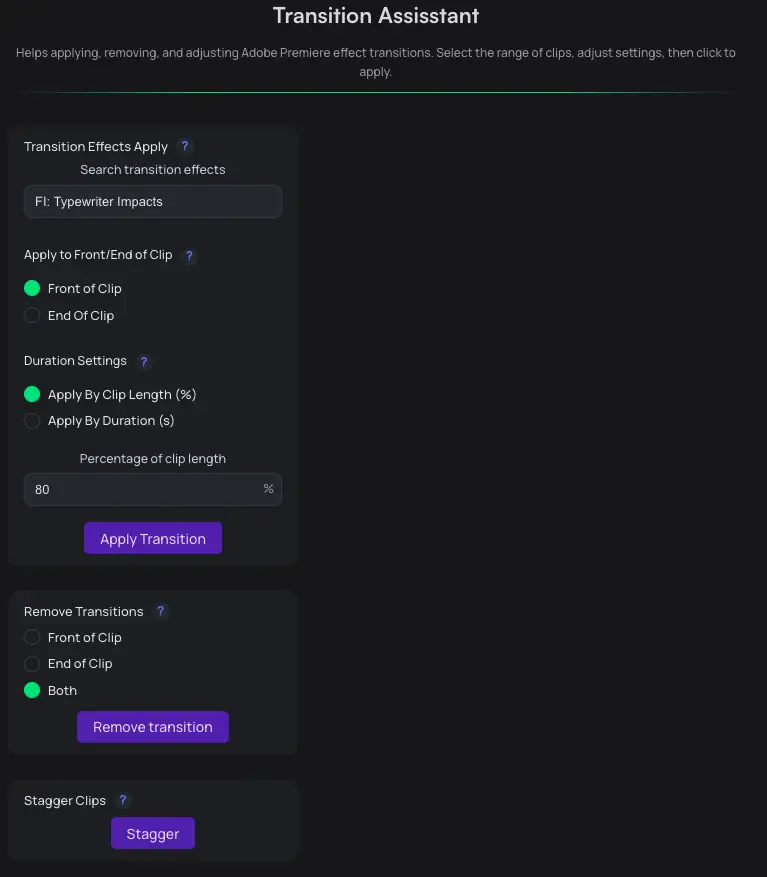Click the Search transition effects label
Image resolution: width=767 pixels, height=877 pixels.
pos(153,170)
